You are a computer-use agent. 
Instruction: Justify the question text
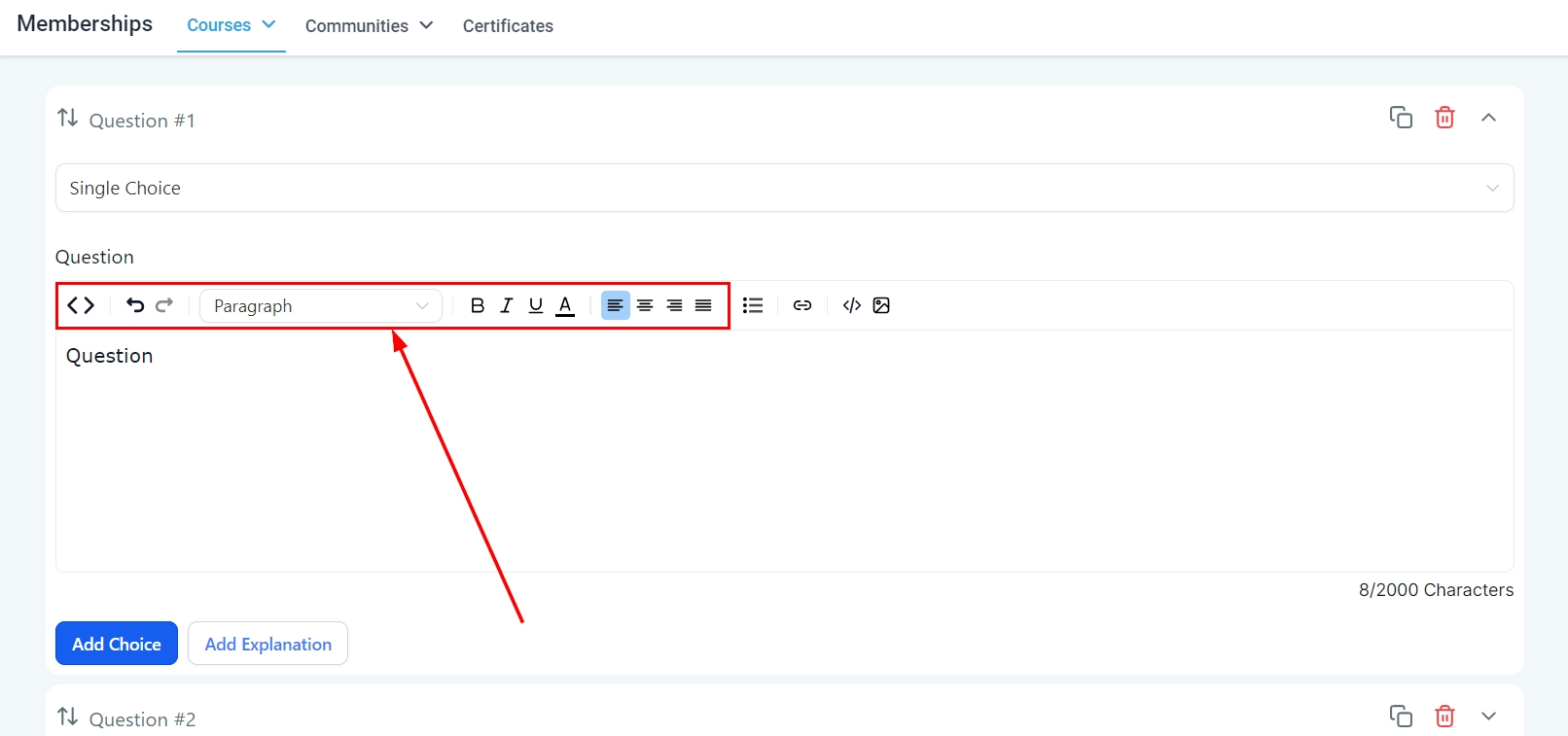point(703,305)
